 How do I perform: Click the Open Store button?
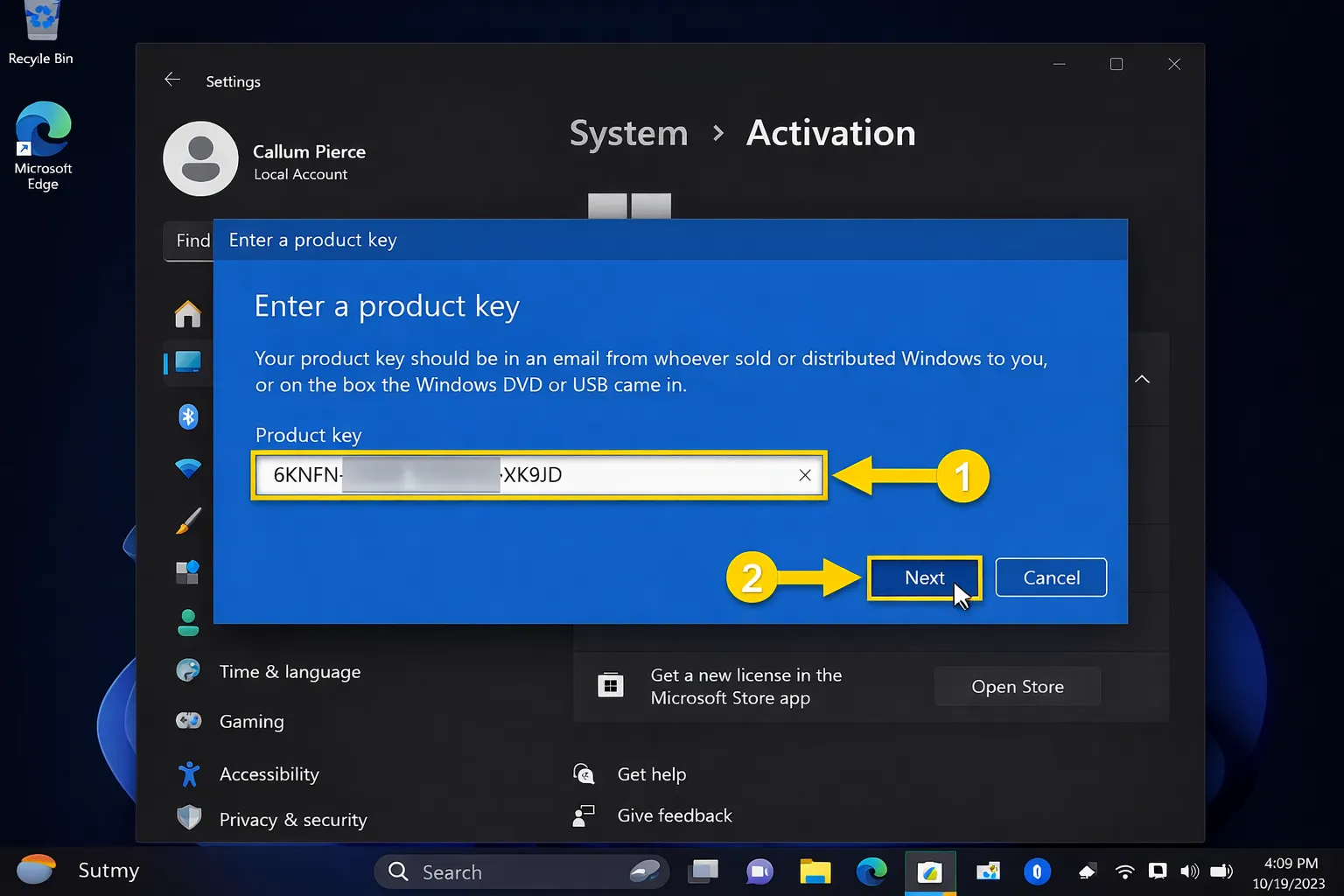[x=1018, y=687]
